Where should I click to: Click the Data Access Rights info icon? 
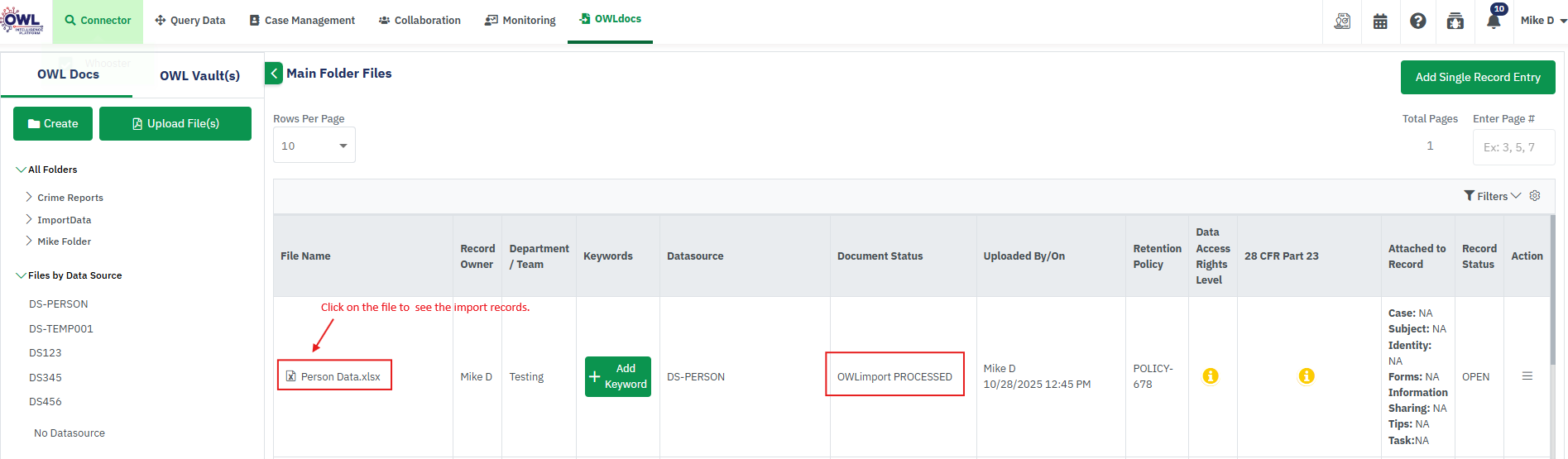pyautogui.click(x=1210, y=376)
